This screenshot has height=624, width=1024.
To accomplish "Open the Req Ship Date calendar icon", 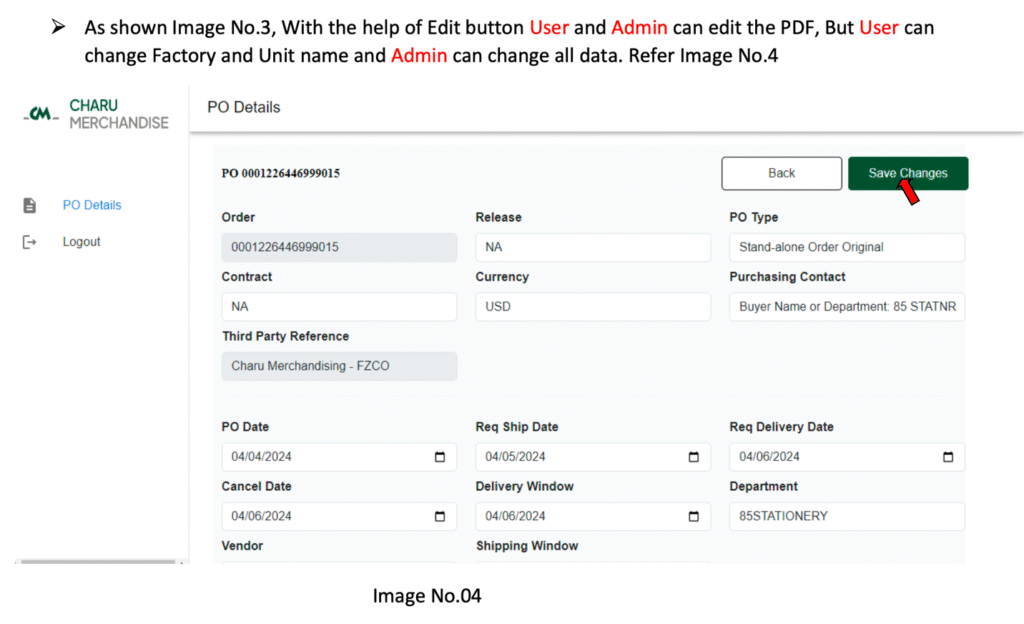I will coord(694,457).
